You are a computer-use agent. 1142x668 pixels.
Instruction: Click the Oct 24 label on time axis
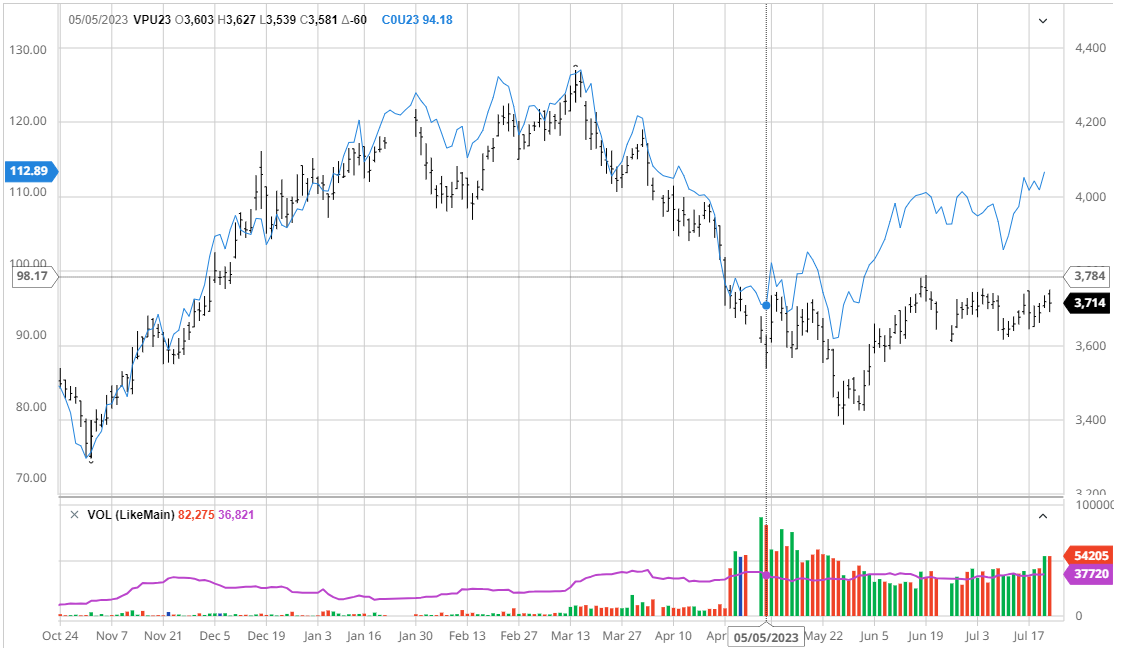pos(61,635)
